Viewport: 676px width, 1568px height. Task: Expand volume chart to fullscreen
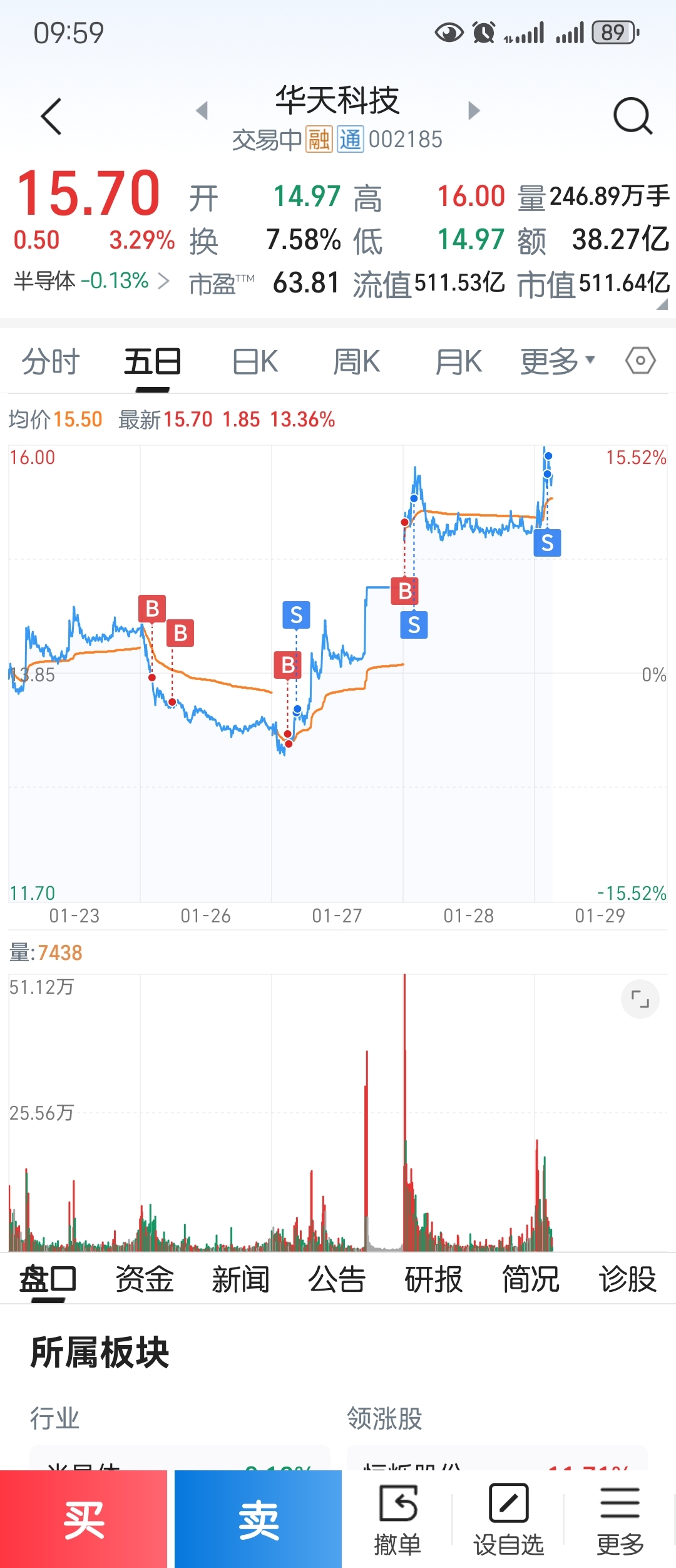640,999
